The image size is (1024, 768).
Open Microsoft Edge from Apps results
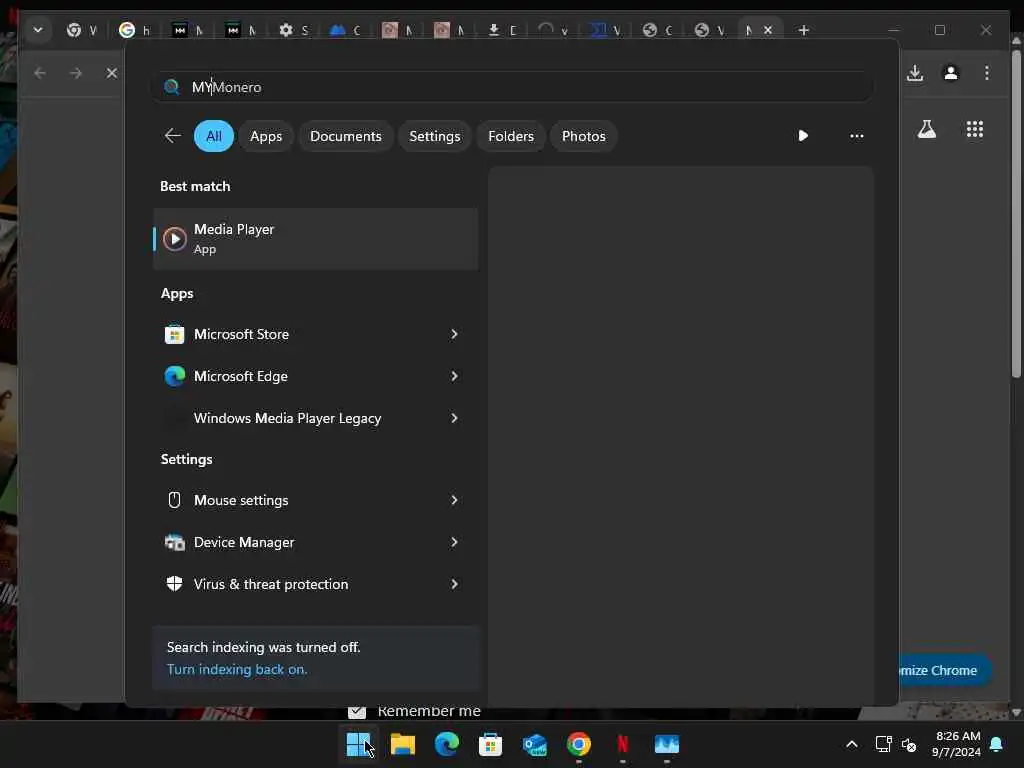point(300,376)
